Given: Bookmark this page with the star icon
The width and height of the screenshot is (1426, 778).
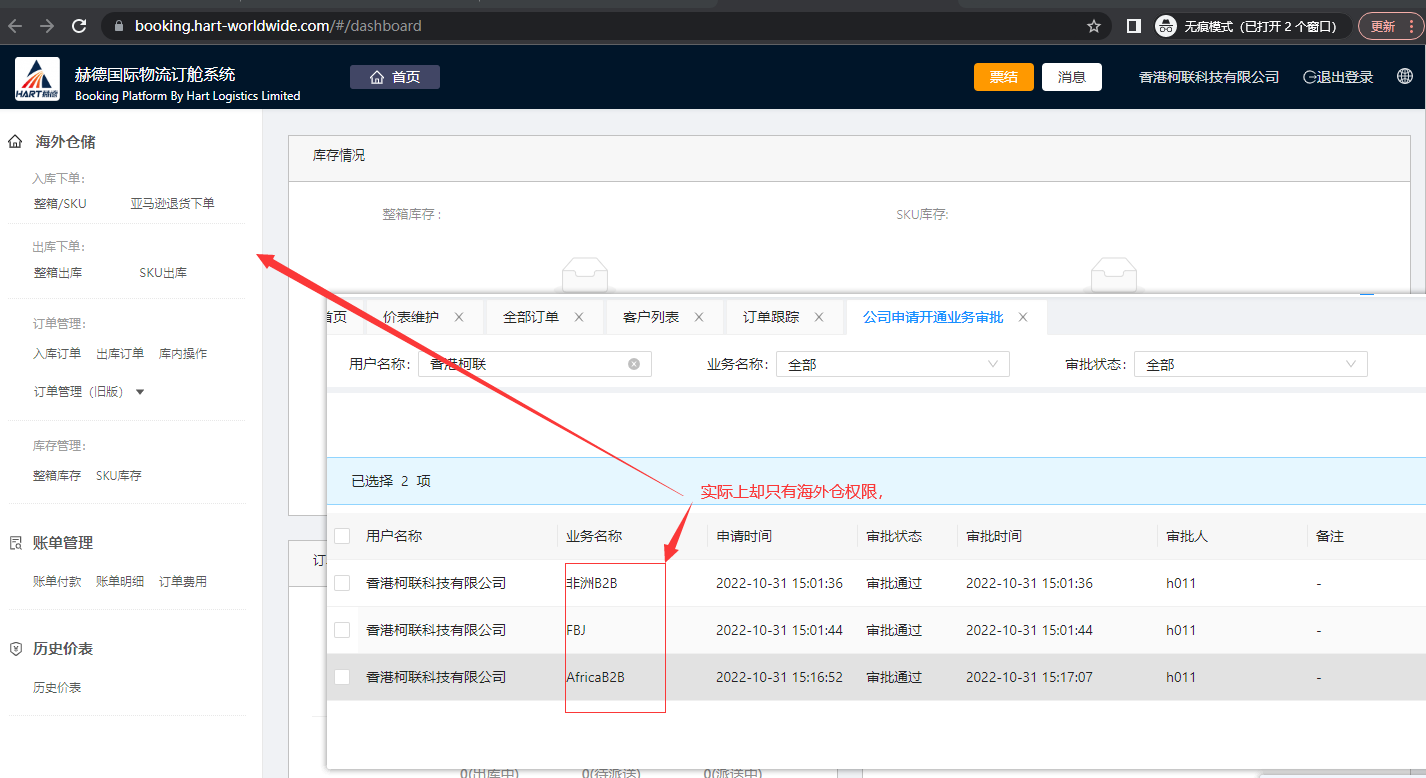Looking at the screenshot, I should pos(1094,26).
